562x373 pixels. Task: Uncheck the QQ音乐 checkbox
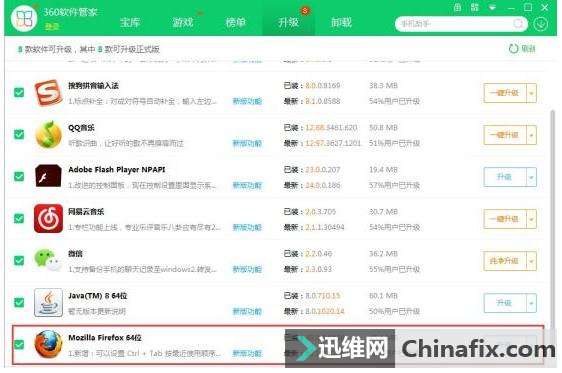coord(19,134)
